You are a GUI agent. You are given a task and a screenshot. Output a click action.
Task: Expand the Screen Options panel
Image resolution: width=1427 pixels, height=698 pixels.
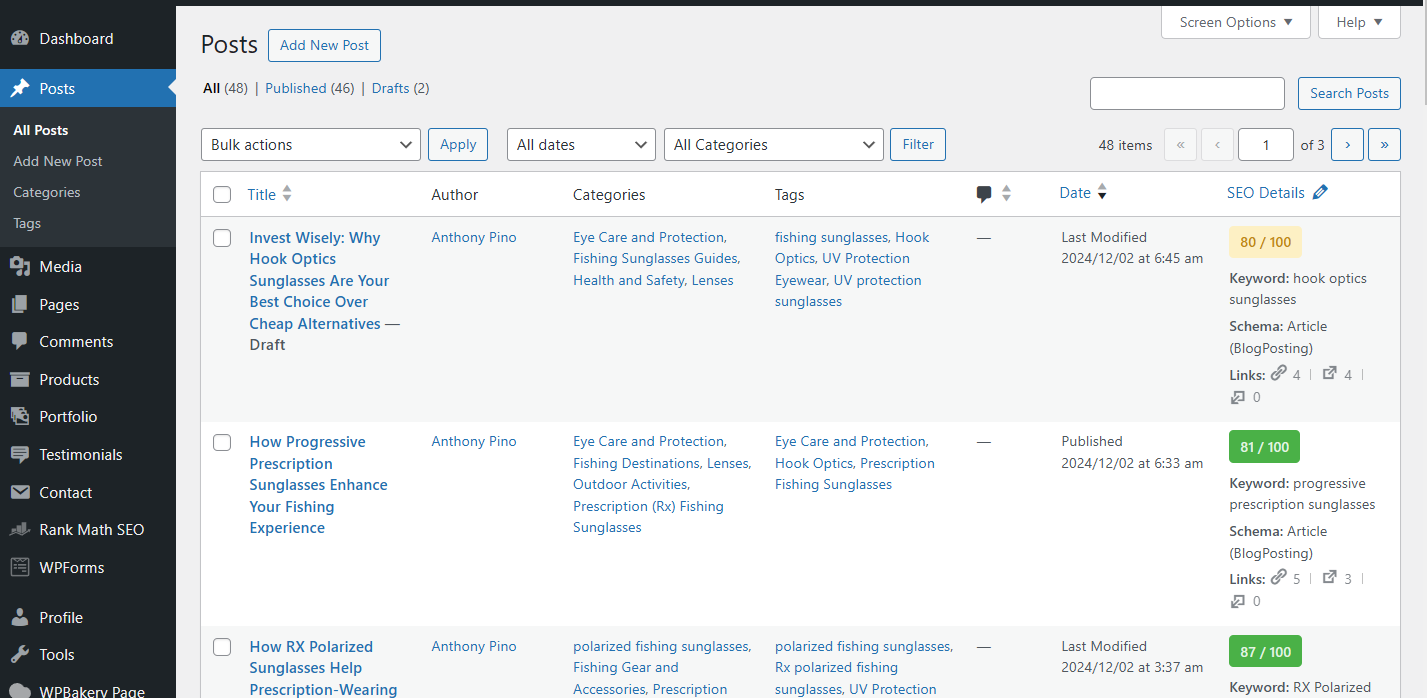[1236, 22]
